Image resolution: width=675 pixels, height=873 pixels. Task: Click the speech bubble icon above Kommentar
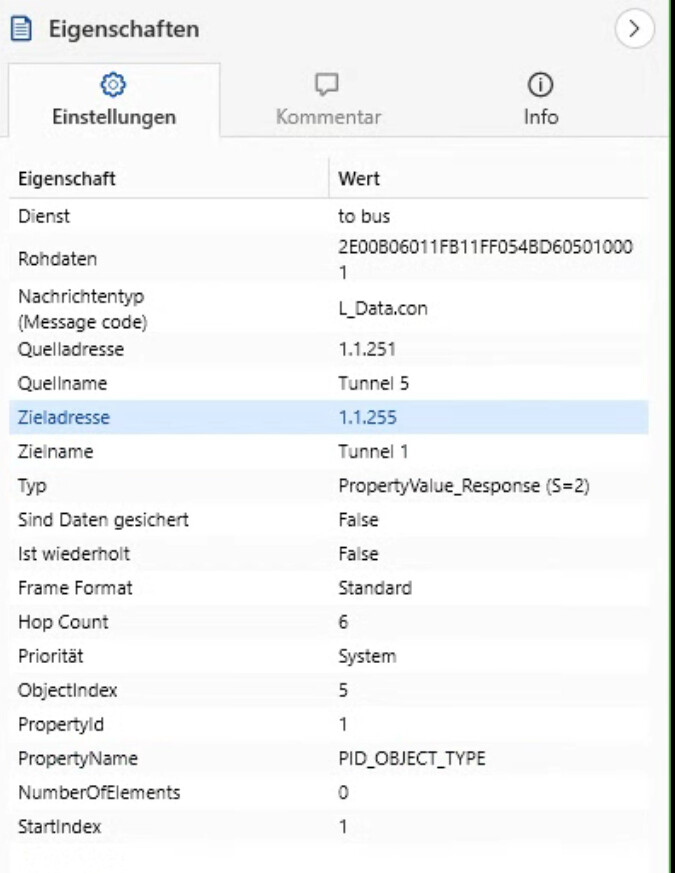point(327,84)
